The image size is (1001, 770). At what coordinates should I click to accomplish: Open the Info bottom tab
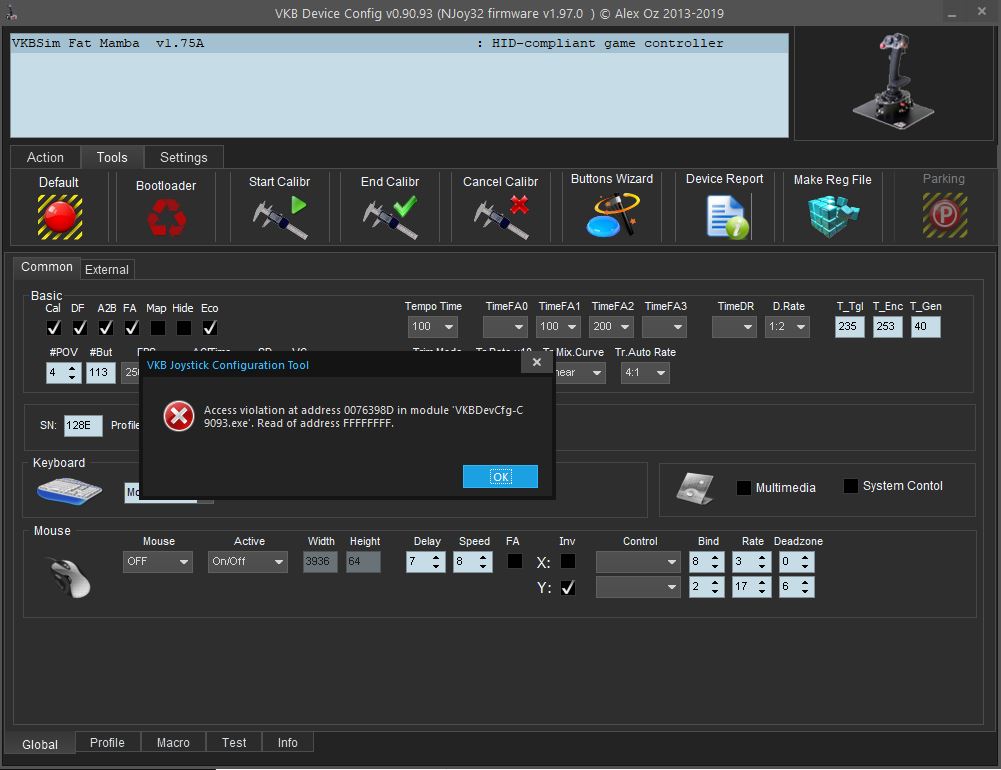[x=288, y=743]
